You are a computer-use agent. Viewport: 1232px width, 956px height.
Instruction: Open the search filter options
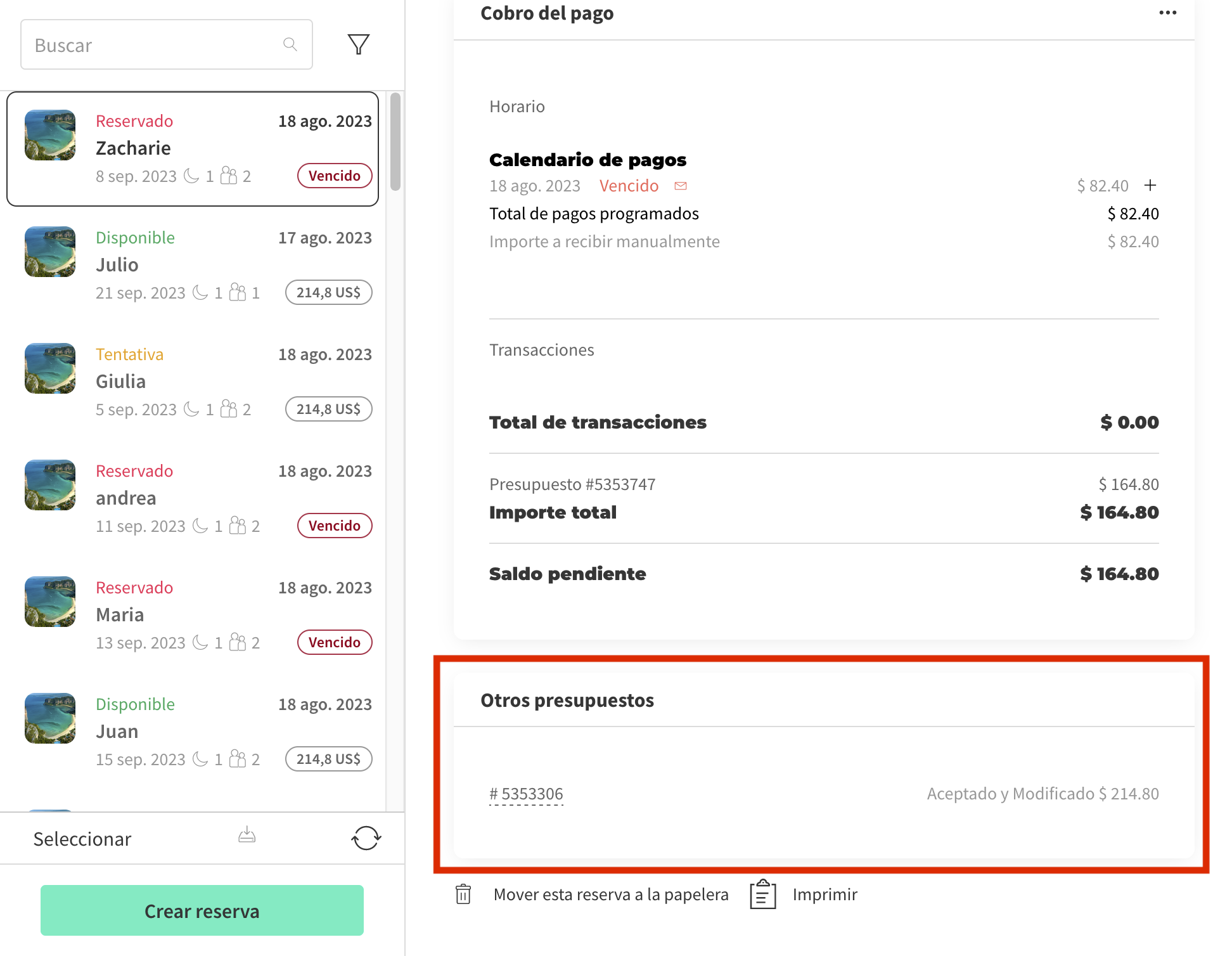(357, 44)
